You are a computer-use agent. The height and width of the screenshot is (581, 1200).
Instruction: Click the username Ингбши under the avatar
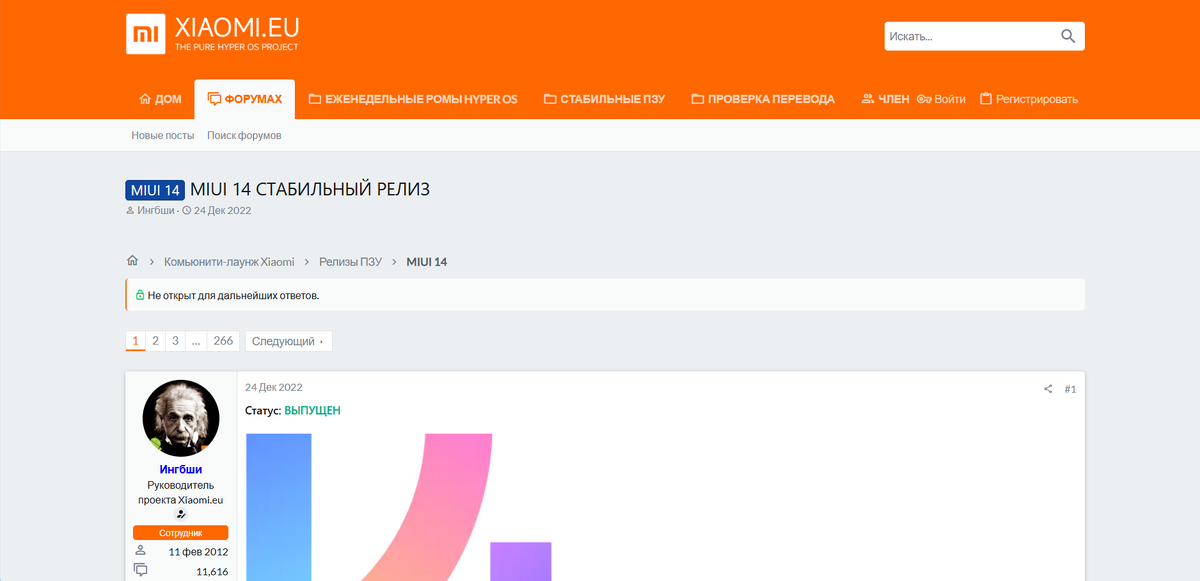[181, 469]
